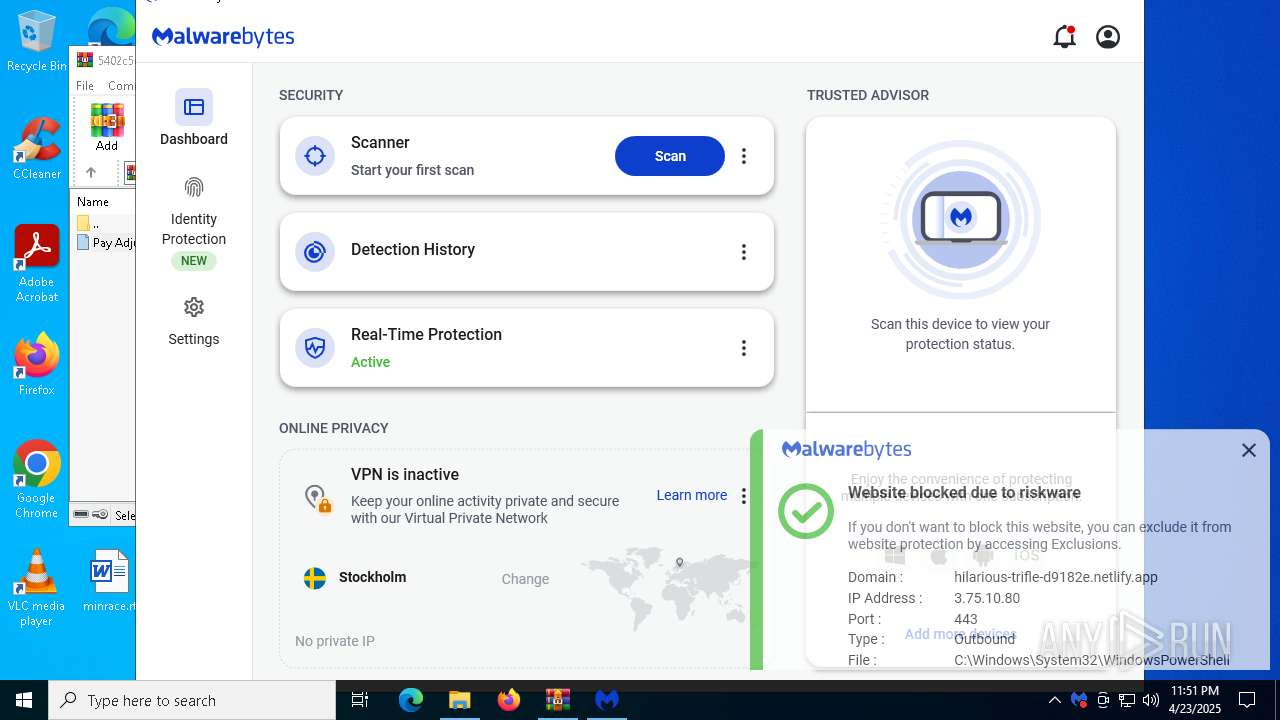Open the VPN card options menu

pyautogui.click(x=743, y=496)
